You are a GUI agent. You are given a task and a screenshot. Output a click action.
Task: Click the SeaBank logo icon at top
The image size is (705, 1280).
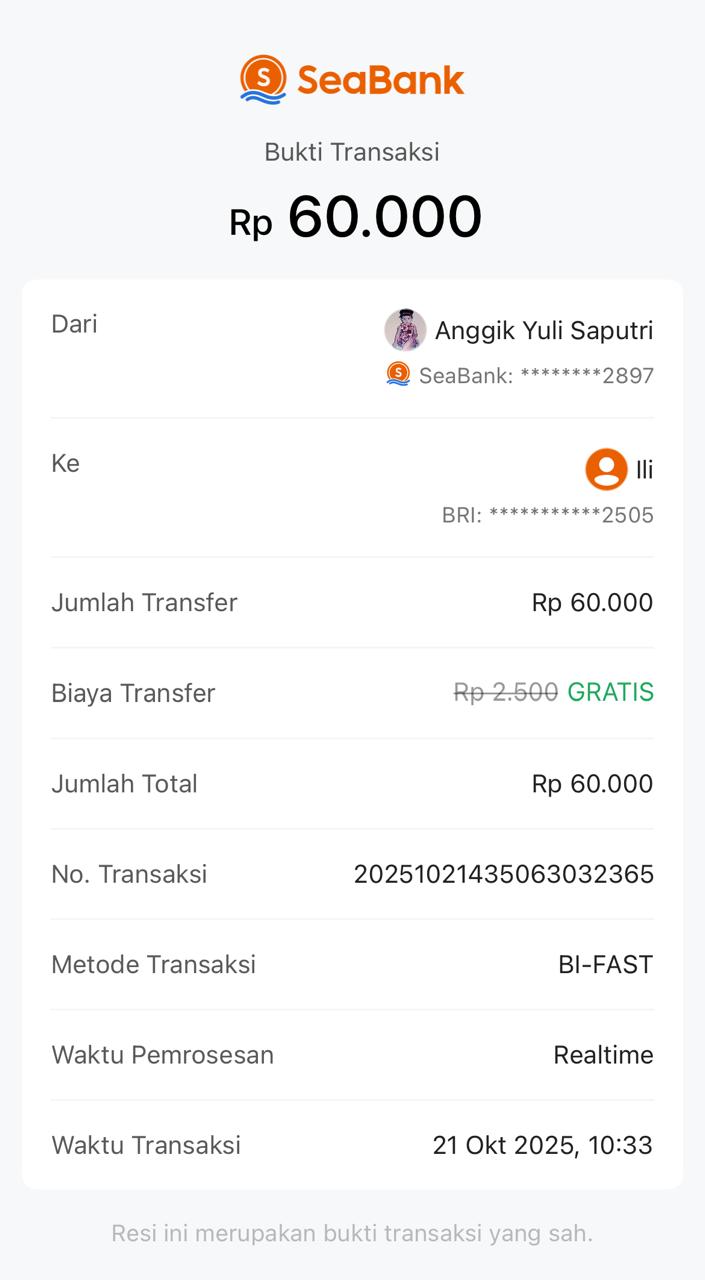[263, 79]
